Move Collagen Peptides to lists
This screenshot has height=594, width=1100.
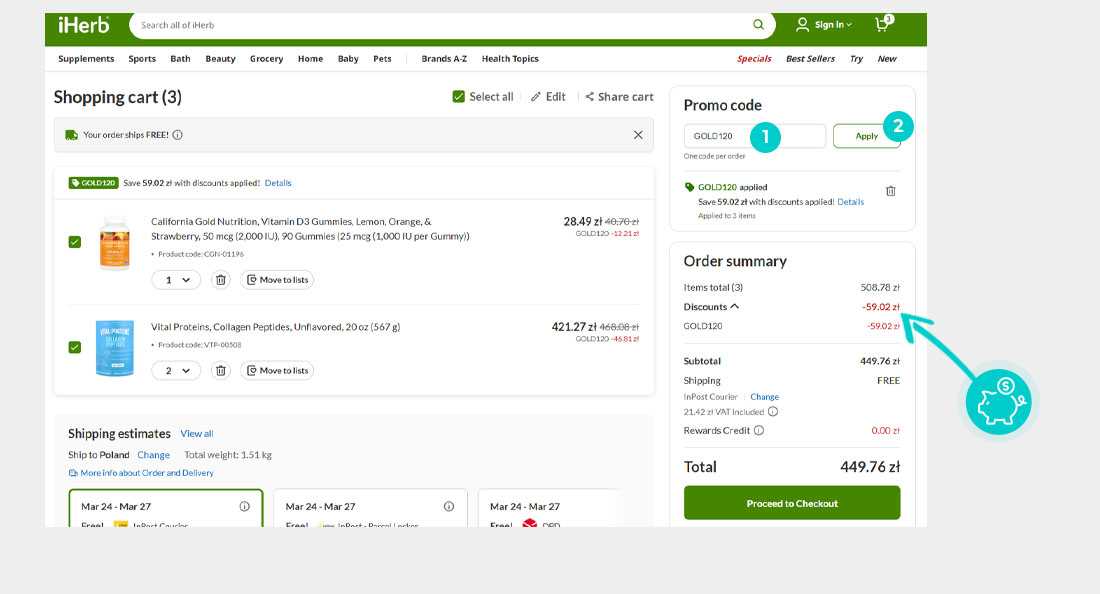pos(277,370)
